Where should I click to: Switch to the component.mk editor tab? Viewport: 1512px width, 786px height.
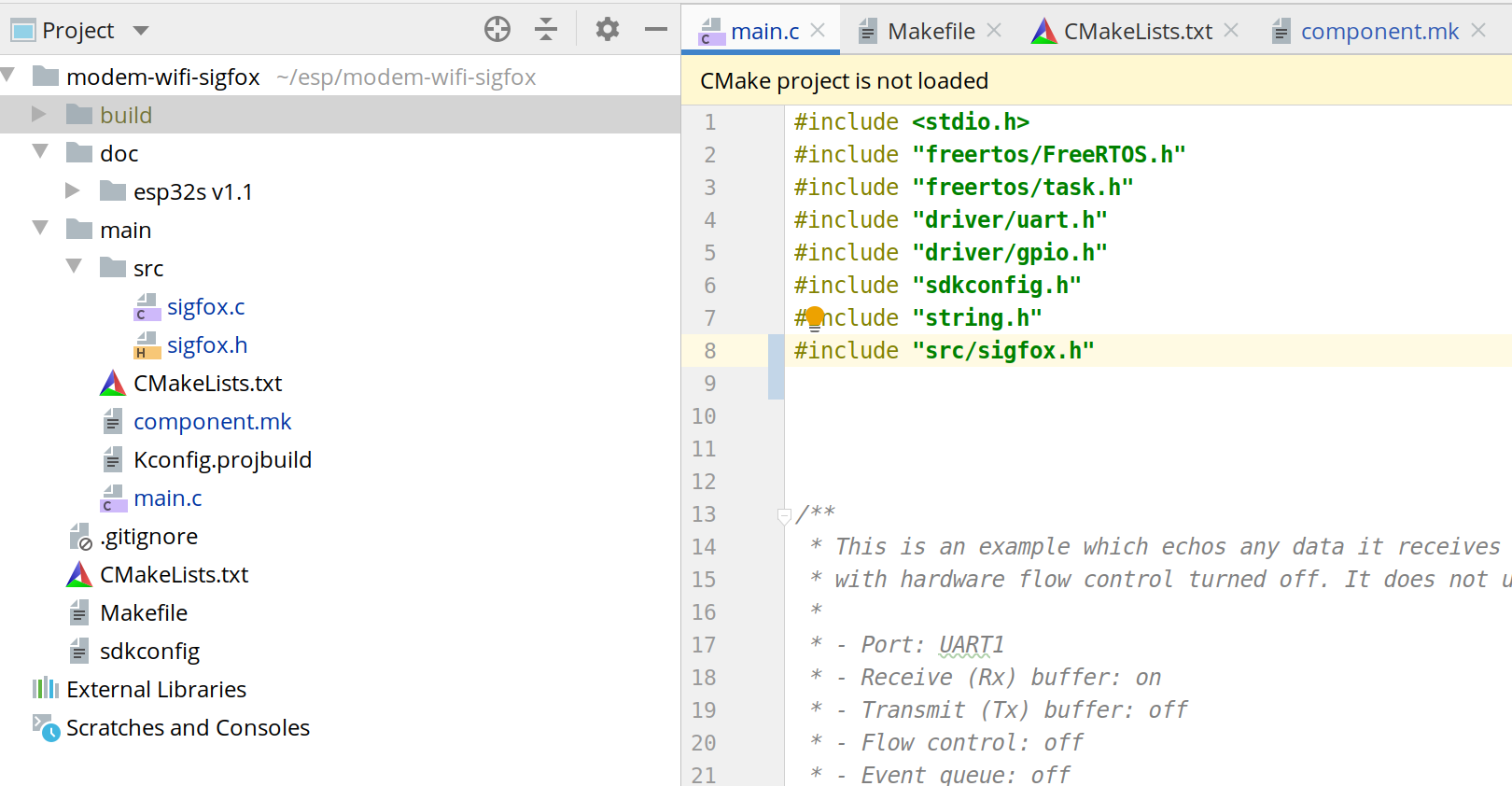(1379, 31)
